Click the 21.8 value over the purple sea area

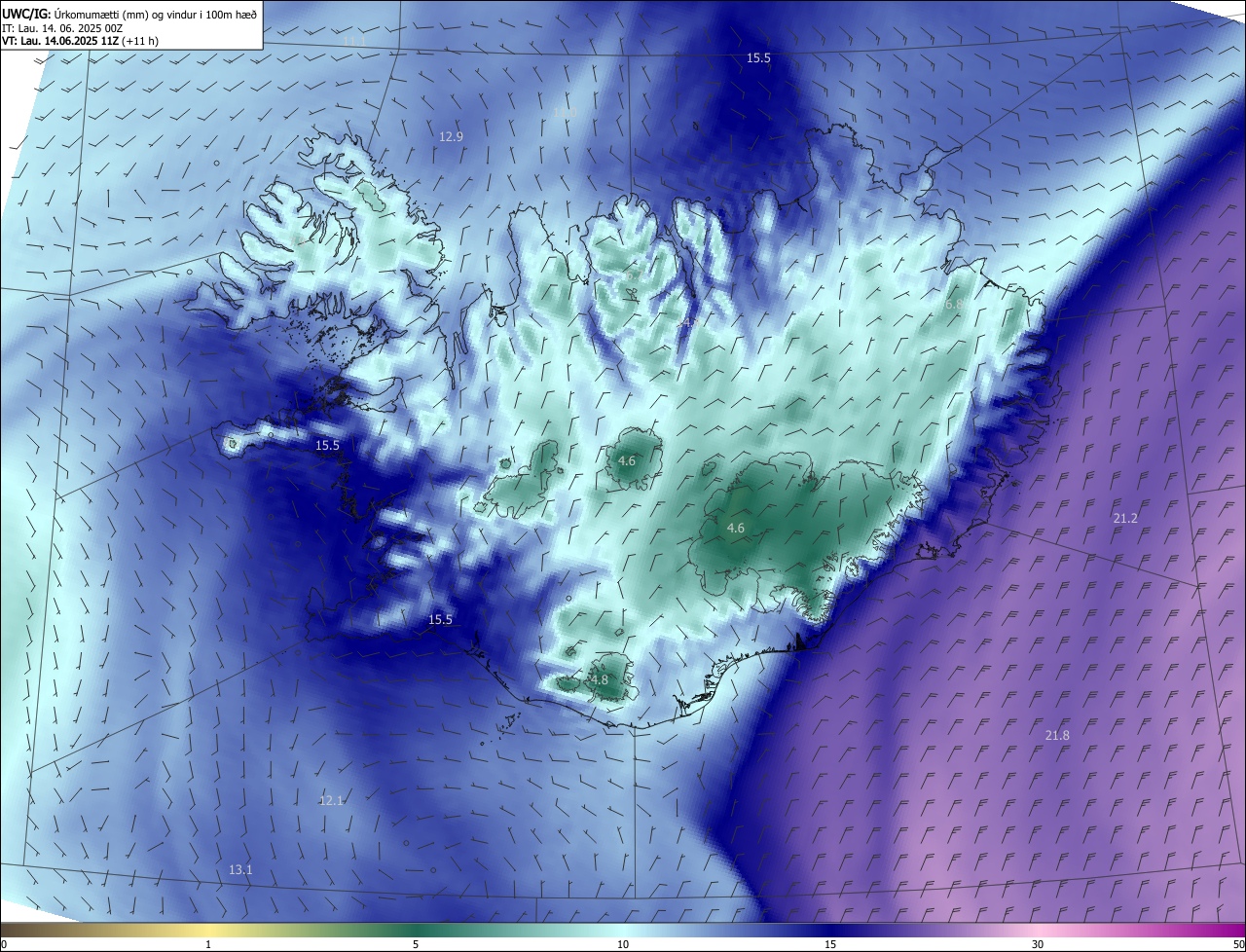coord(1057,736)
